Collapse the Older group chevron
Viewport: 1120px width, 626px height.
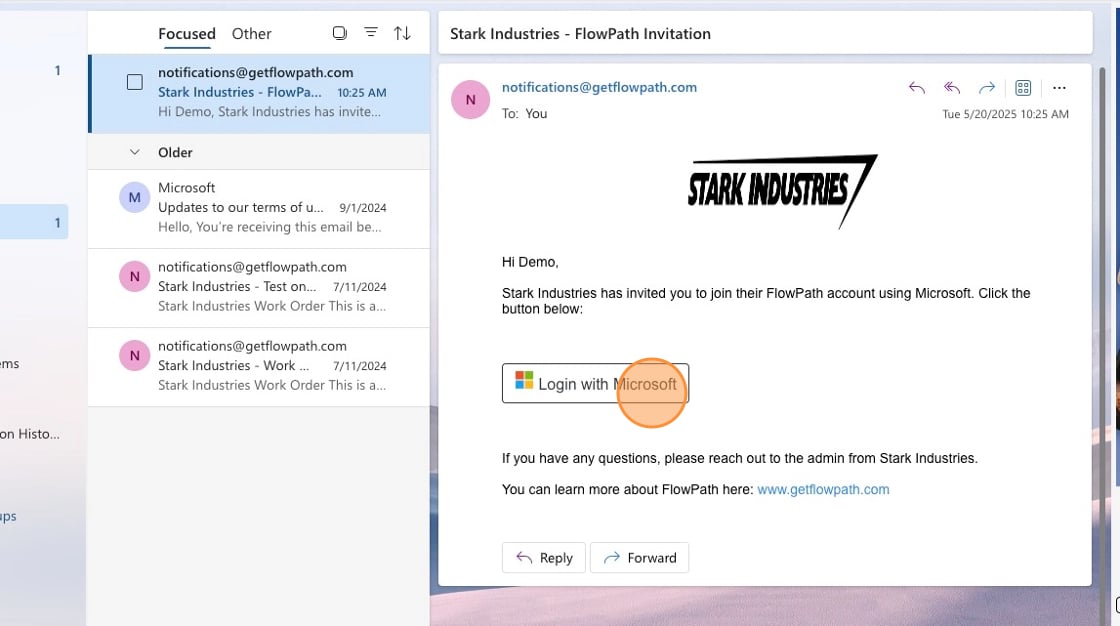[x=134, y=152]
